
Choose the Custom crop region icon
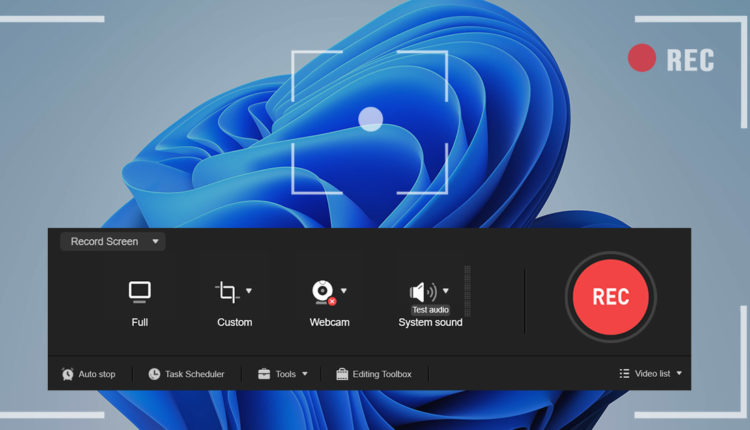pyautogui.click(x=227, y=292)
